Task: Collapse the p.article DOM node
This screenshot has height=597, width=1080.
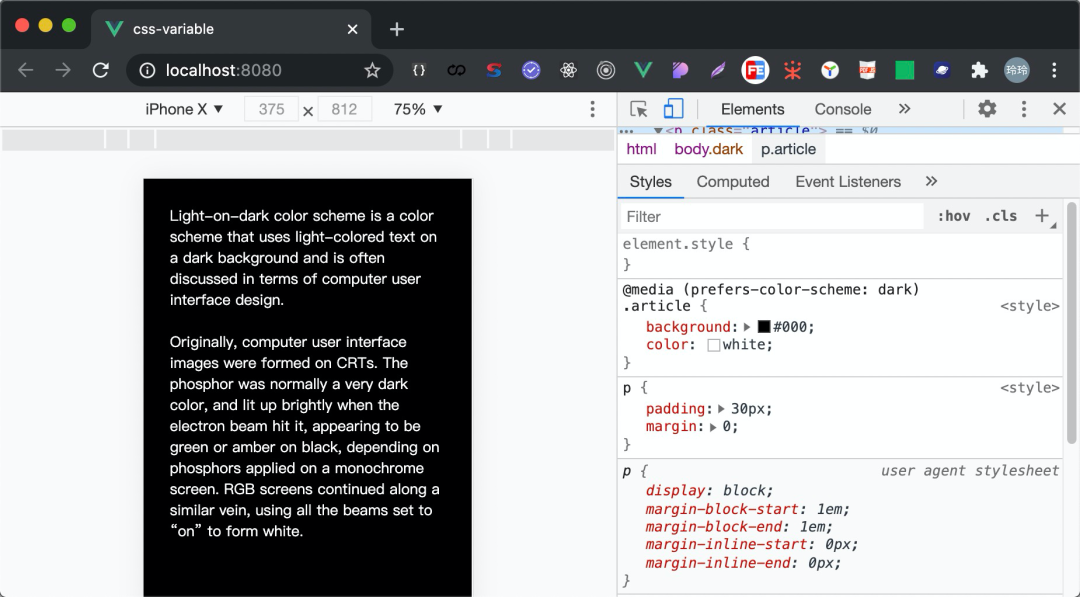Action: coord(658,130)
